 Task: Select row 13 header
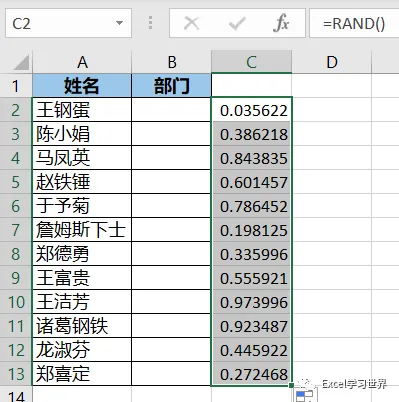coord(16,374)
